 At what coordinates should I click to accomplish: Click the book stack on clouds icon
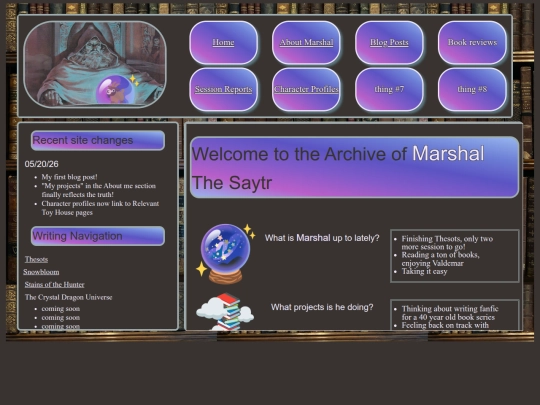(x=225, y=311)
